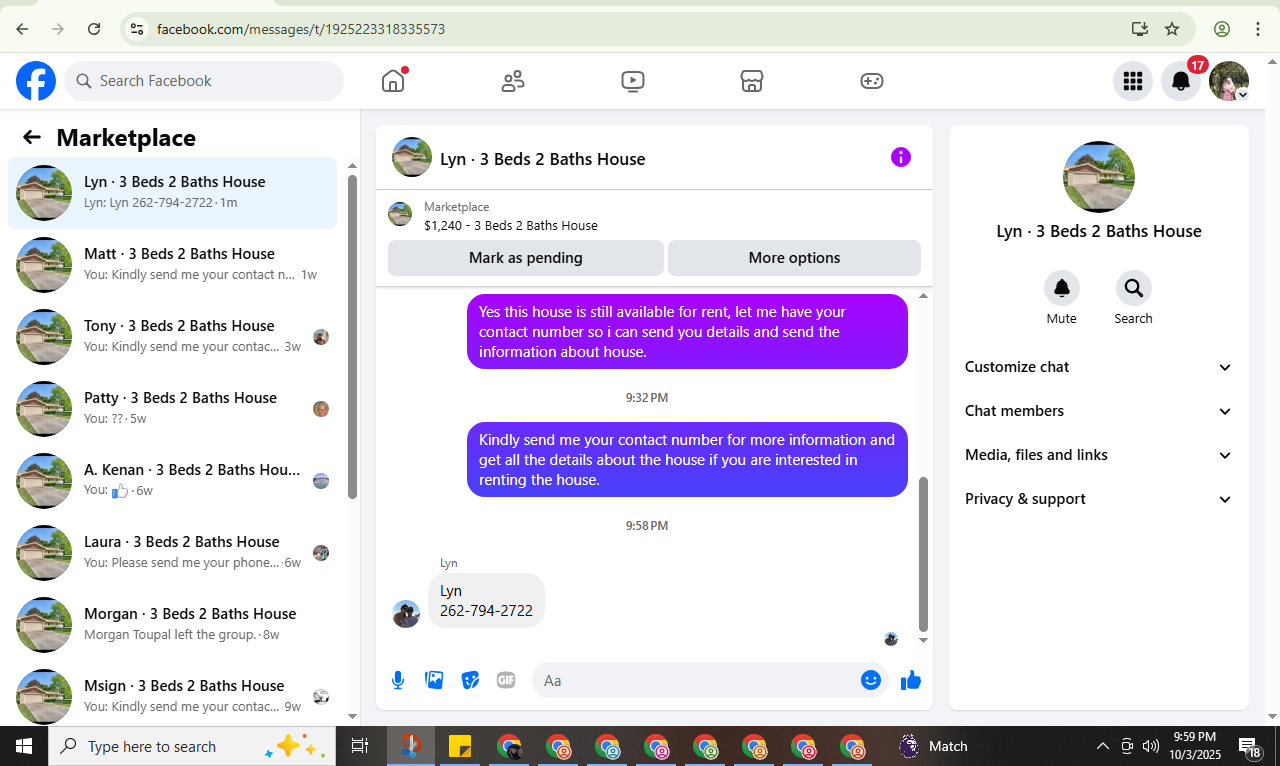Expand the Privacy & support section
Screen dimensions: 1280x766
point(1099,499)
